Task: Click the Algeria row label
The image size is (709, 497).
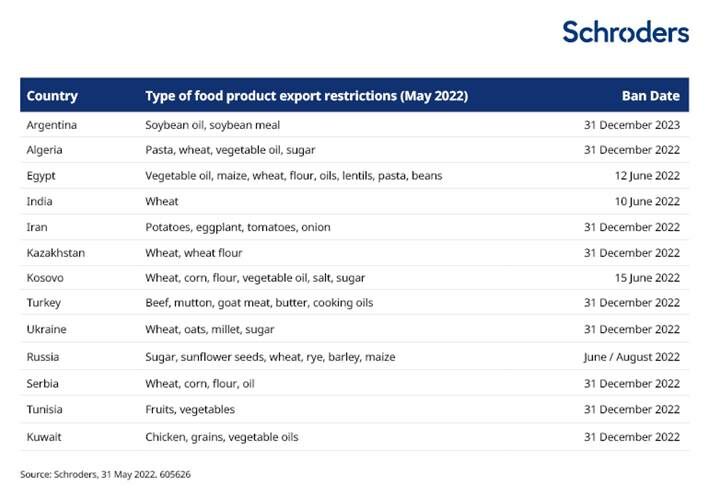Action: [x=46, y=150]
